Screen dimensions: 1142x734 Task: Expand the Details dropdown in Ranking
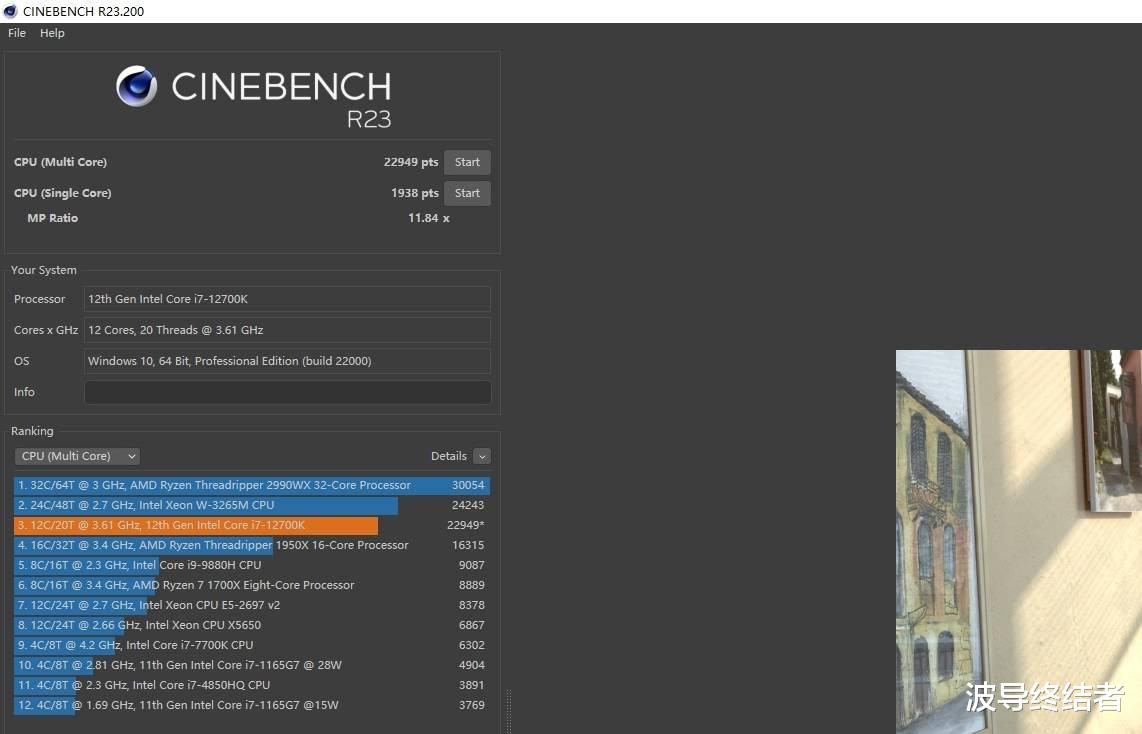coord(482,455)
